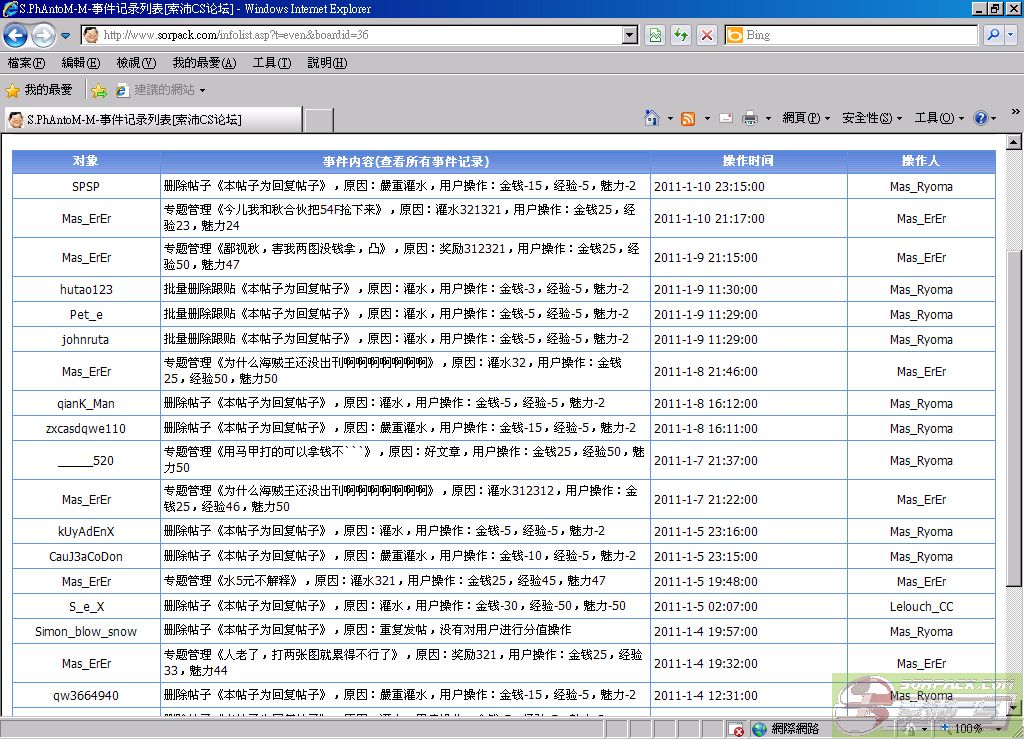Expand the address bar URL dropdown

[x=630, y=35]
